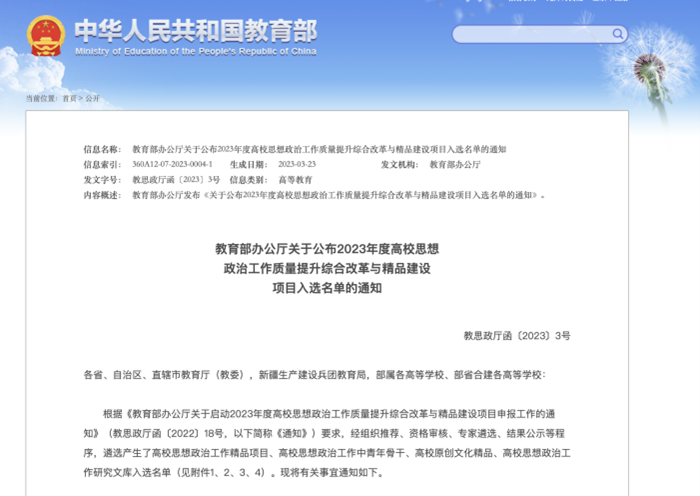Click headline line 教育部办公厅关于公布2023年度高校思想
Screen dimensions: 700x496
click(x=327, y=249)
